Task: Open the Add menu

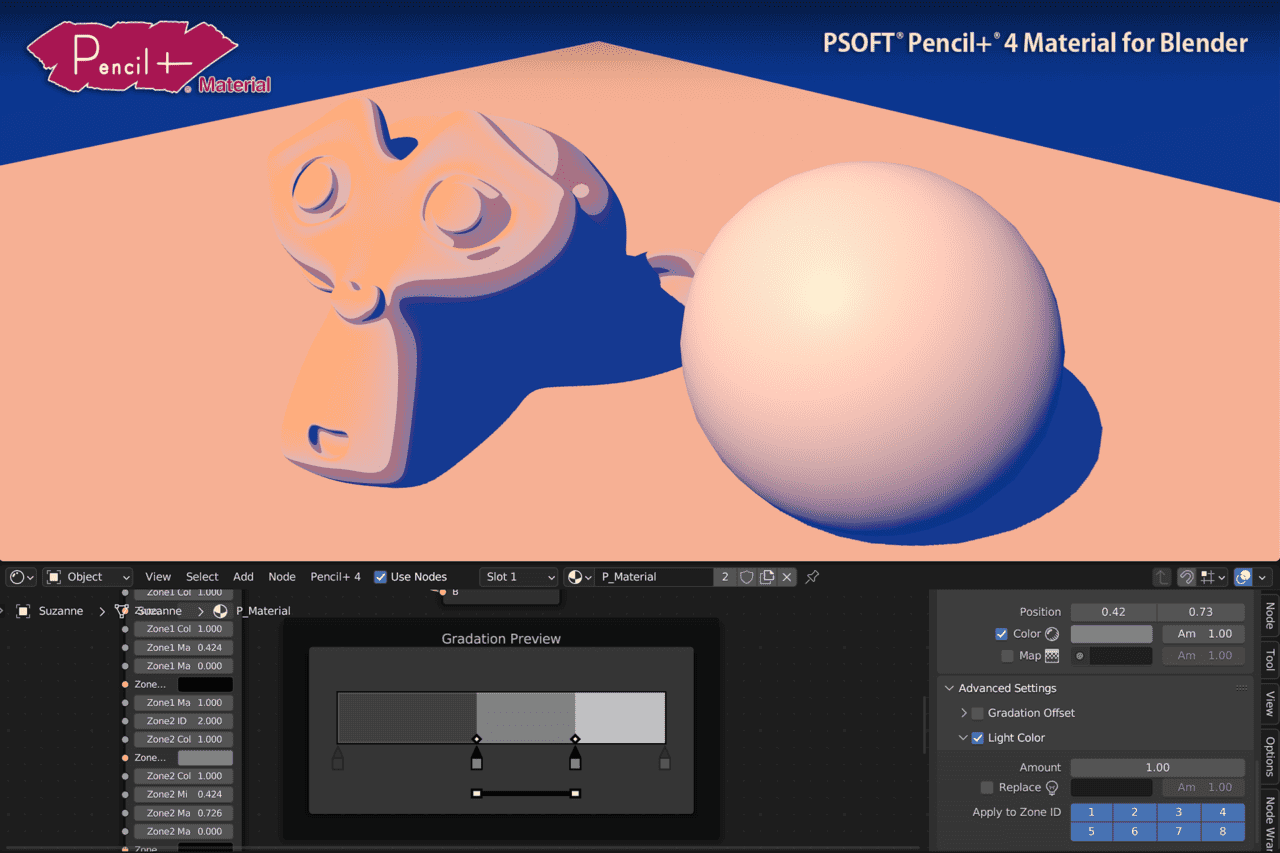Action: pos(243,577)
